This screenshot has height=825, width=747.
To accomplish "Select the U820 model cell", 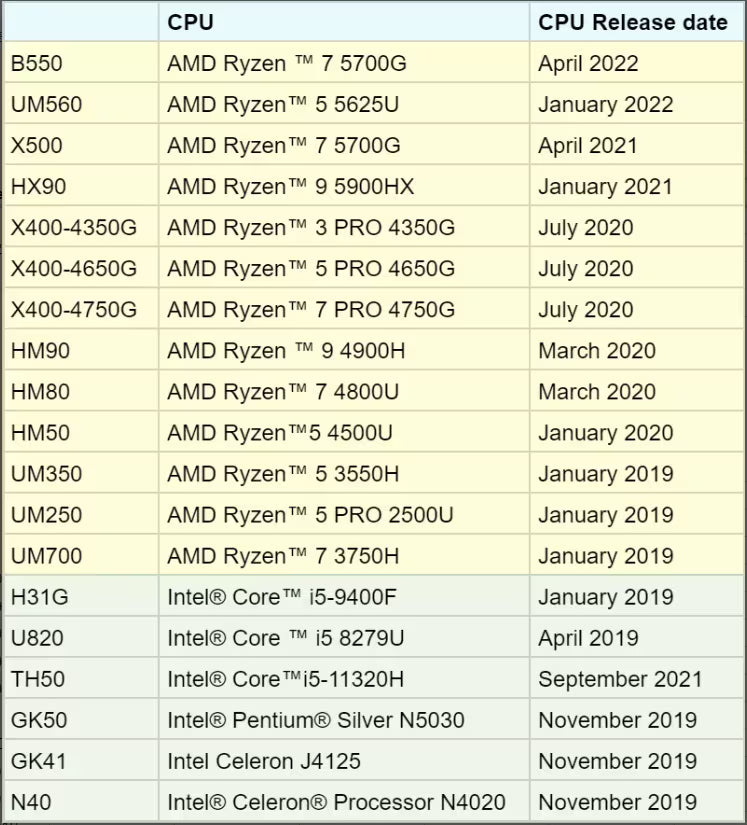I will (36, 638).
